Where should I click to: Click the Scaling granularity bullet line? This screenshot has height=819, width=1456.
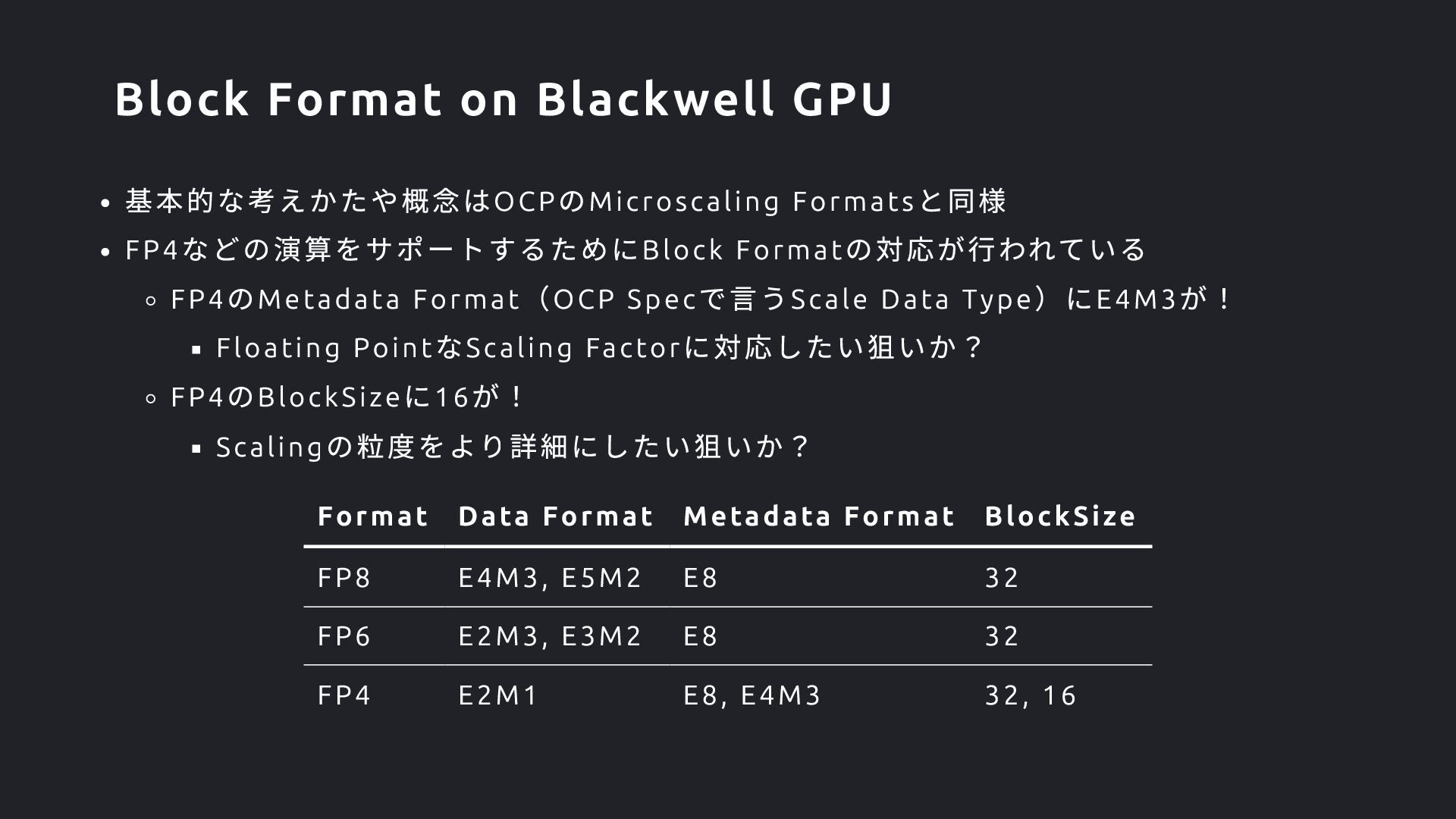[513, 446]
